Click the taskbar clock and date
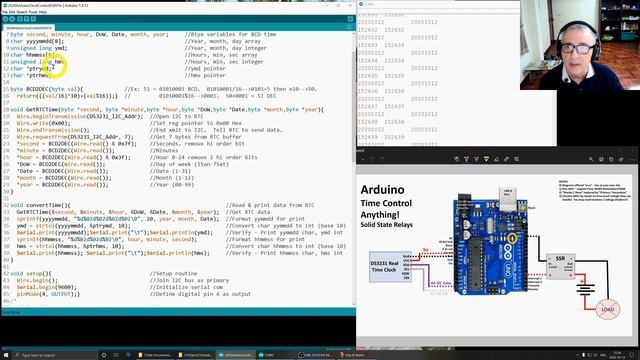Screen dimensions: 640x360 [617, 355]
